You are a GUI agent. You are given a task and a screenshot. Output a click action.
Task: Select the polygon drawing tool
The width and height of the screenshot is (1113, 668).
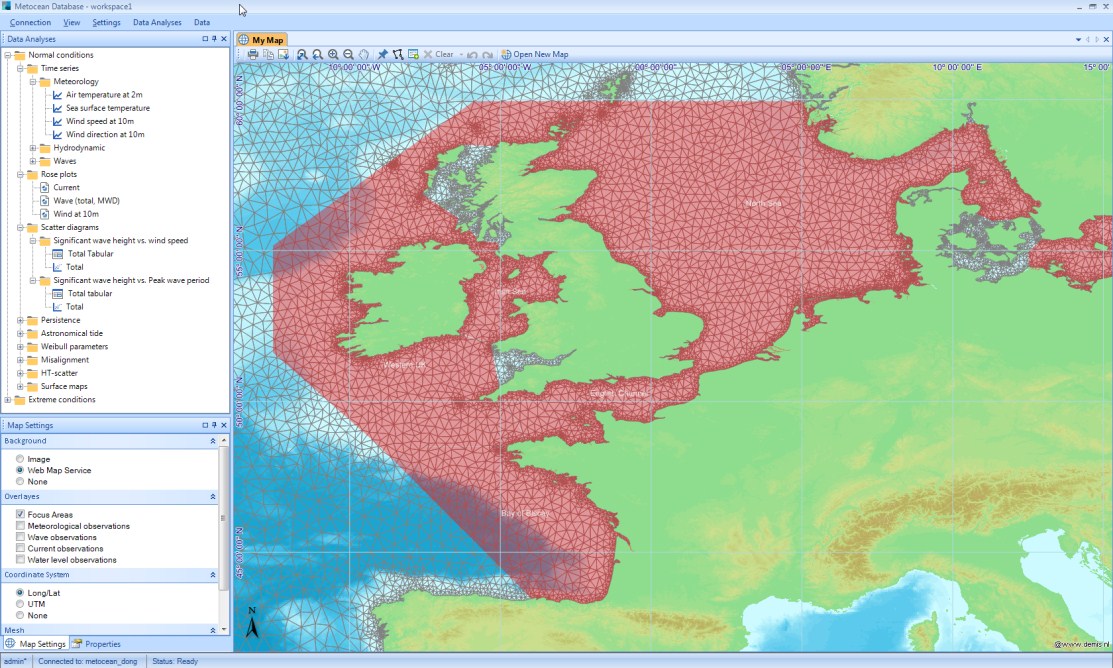point(398,54)
